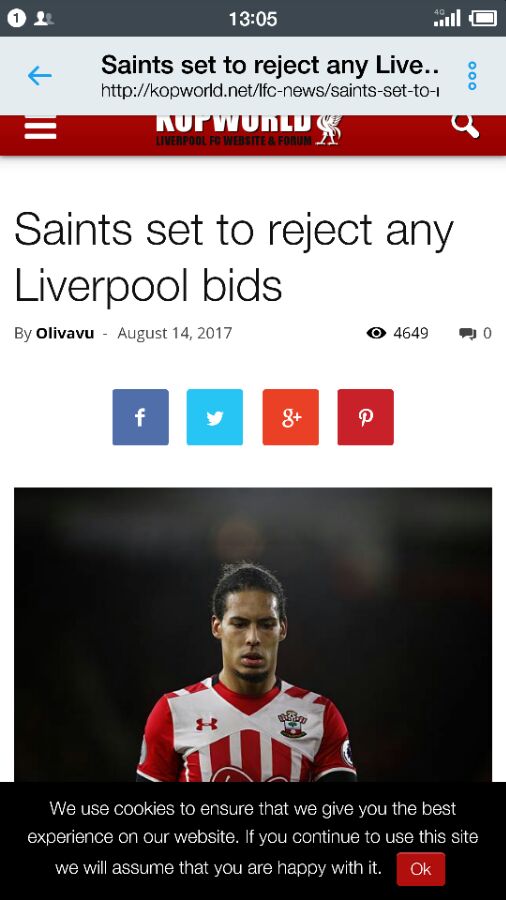Accept cookies with Ok button
The image size is (506, 900).
pos(421,869)
